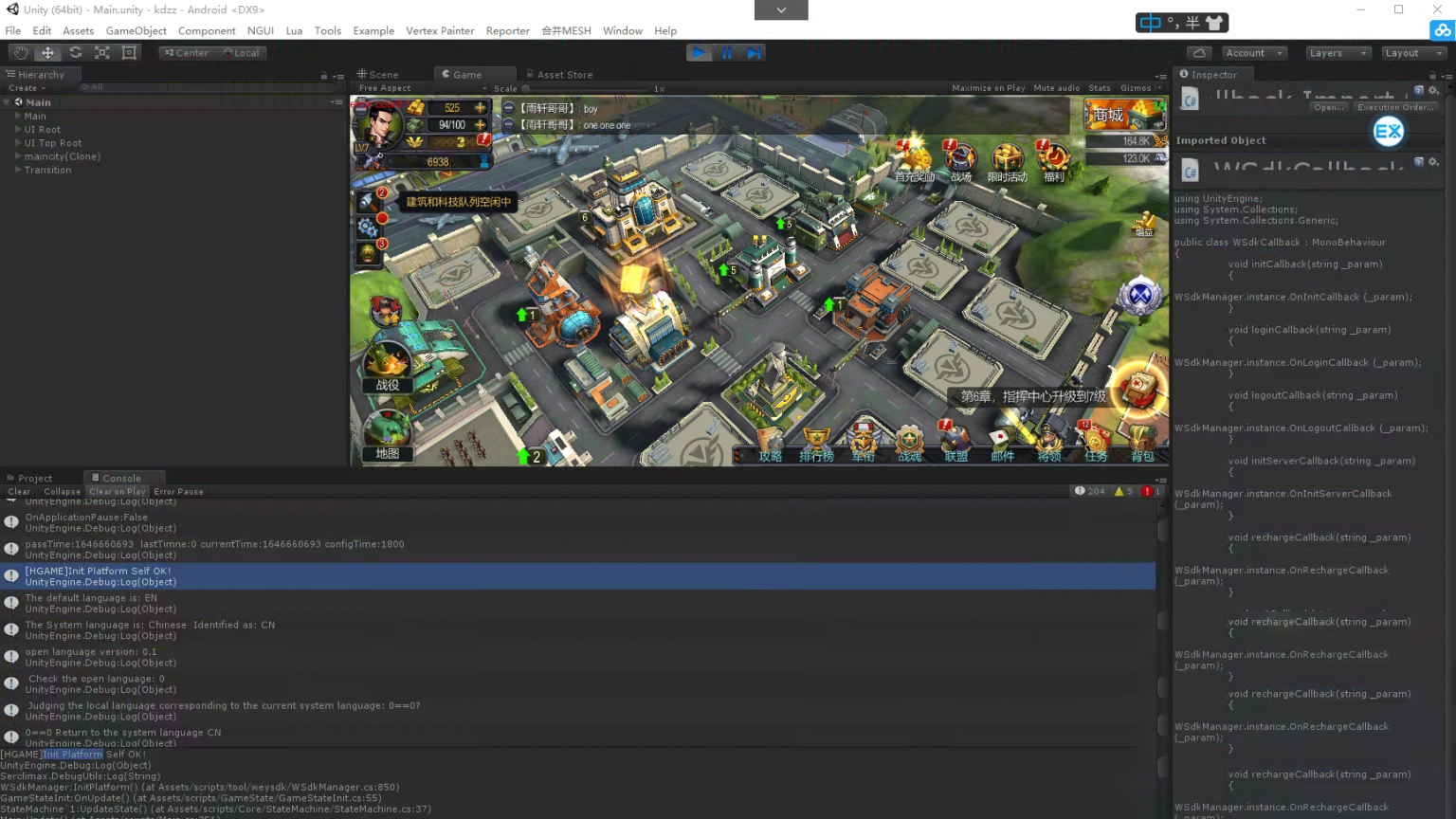Toggle Maximize on Play

tap(989, 88)
